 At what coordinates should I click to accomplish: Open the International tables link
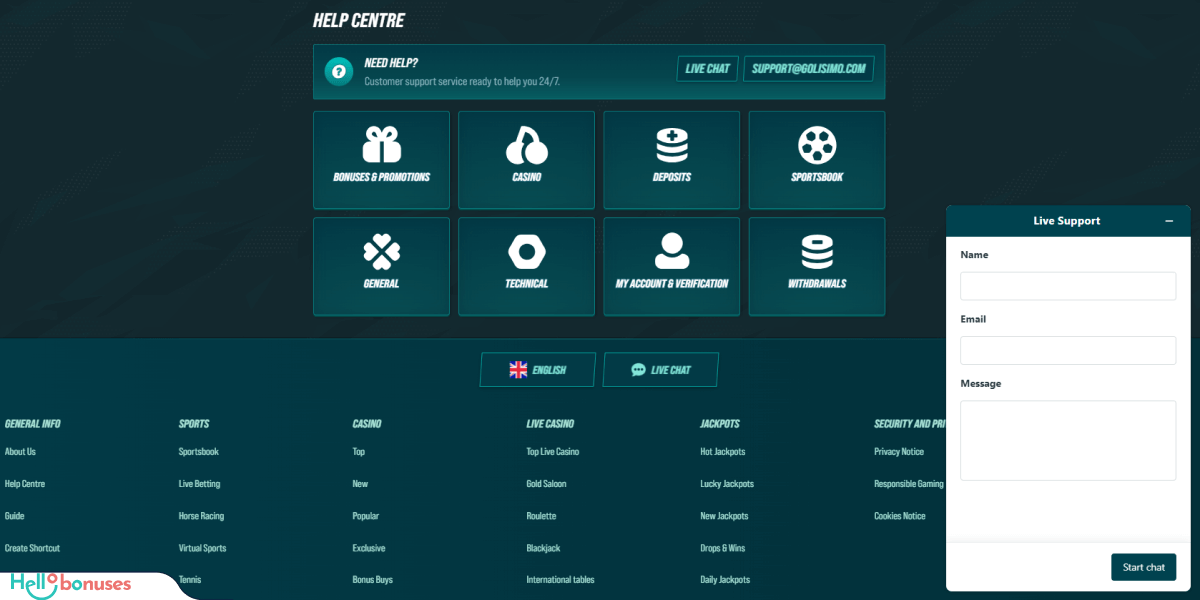point(561,580)
